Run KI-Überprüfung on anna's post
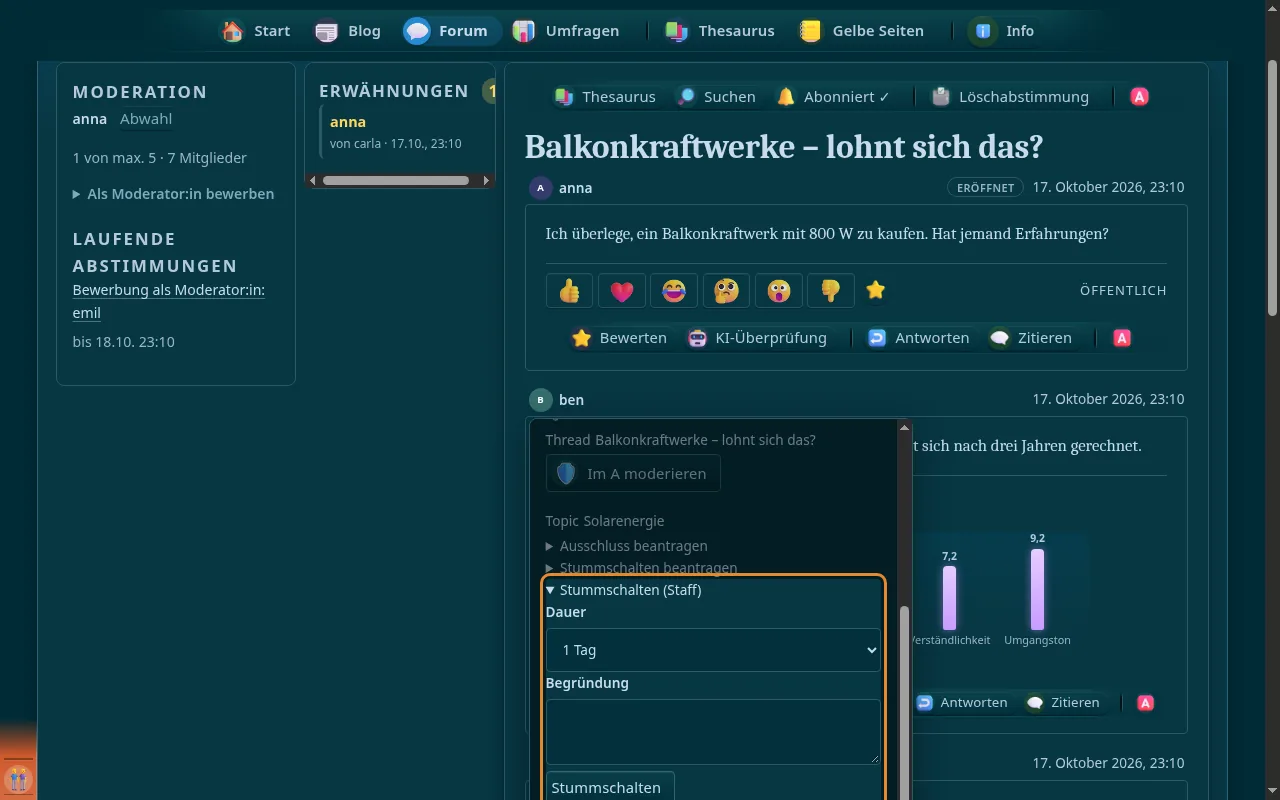 click(757, 338)
